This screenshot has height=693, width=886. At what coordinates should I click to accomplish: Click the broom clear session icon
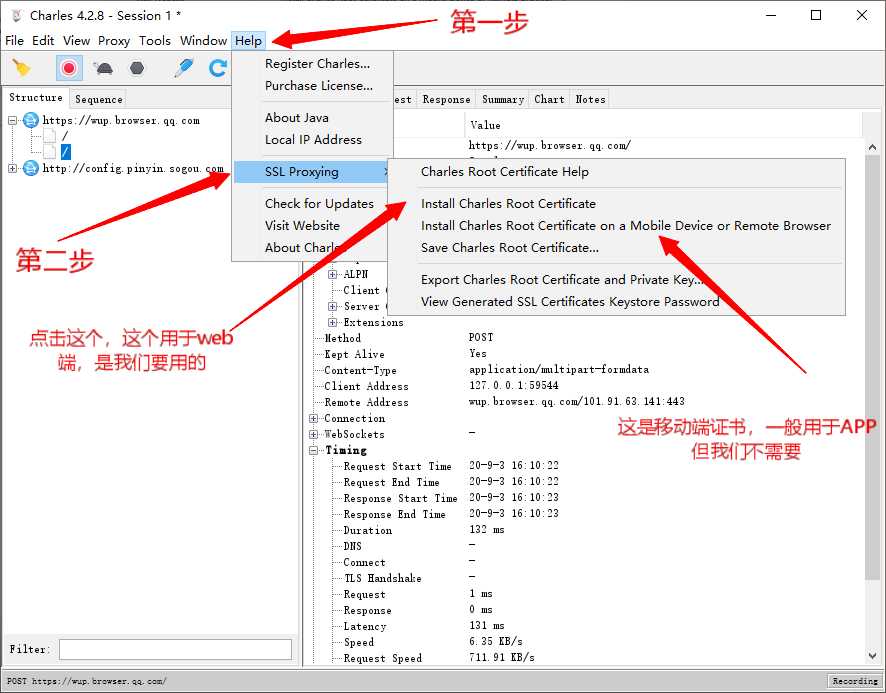[21, 68]
